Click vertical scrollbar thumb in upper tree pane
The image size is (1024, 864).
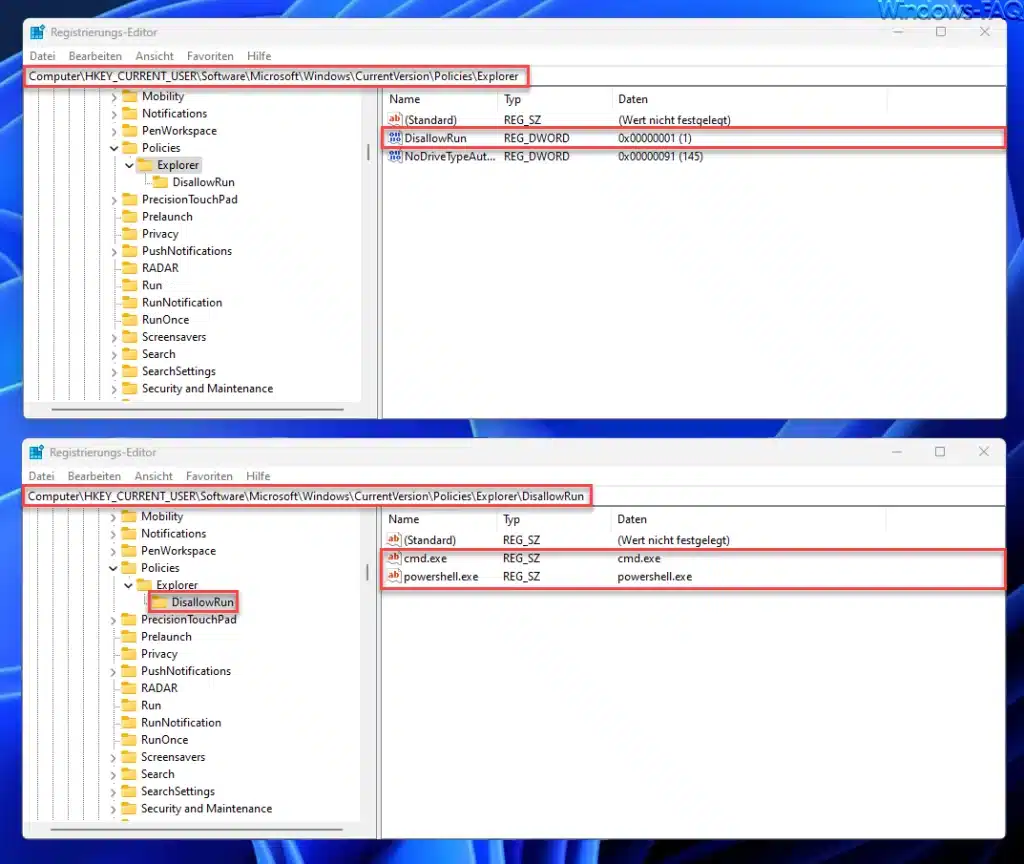click(368, 153)
